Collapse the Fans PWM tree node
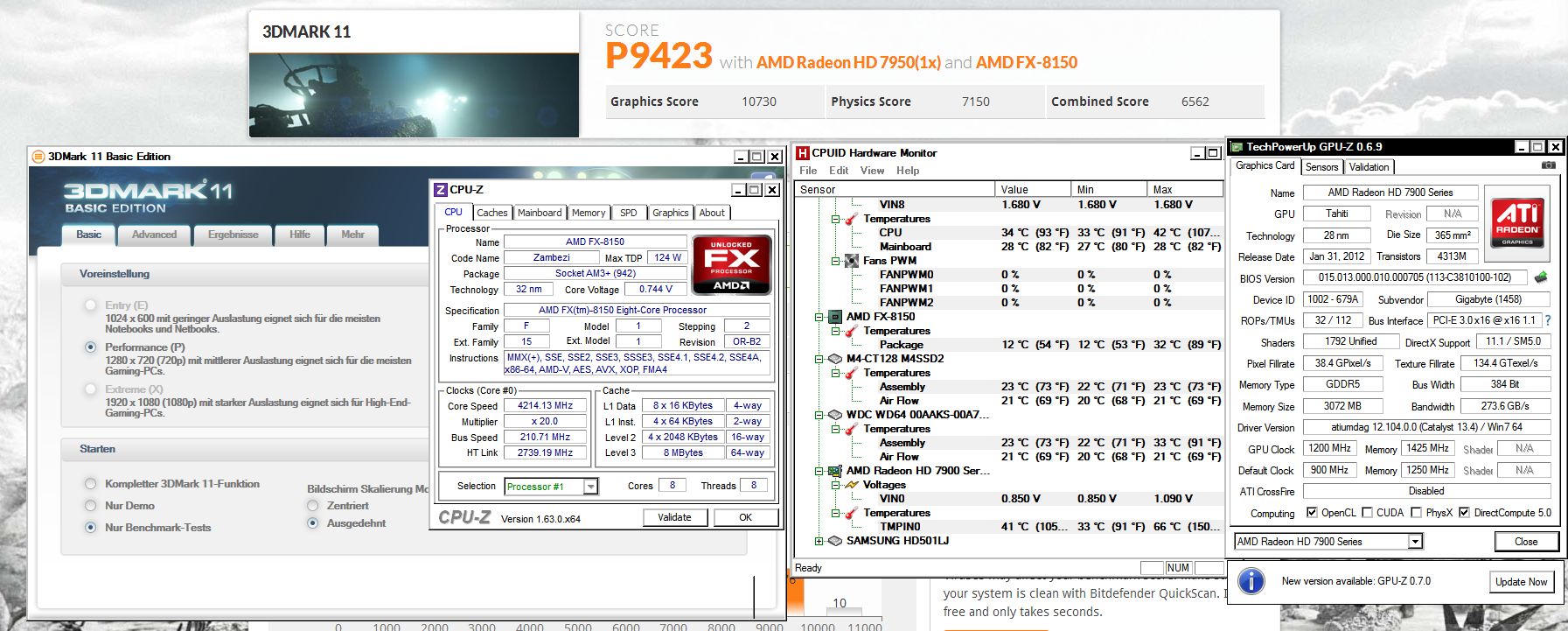Screen dimensions: 1568x631 click(835, 261)
